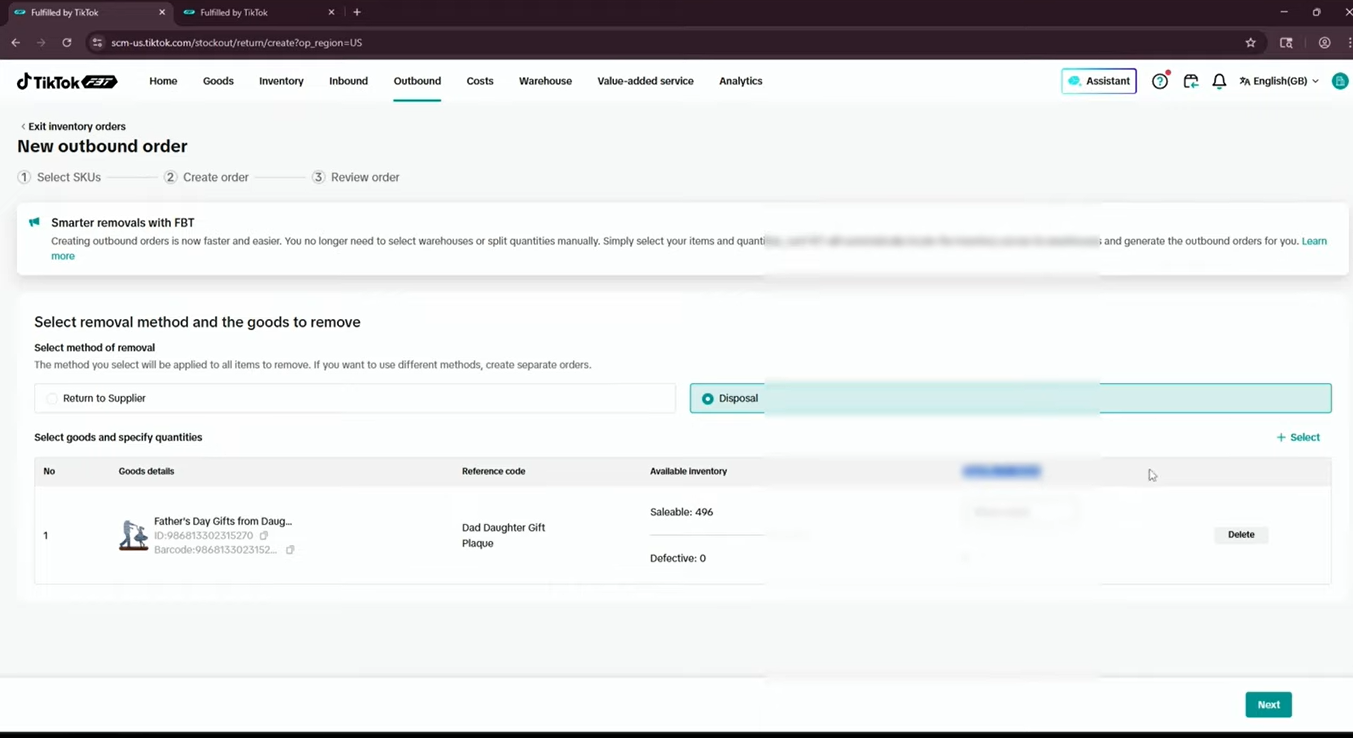
Task: Open the Inbound menu
Action: [348, 81]
